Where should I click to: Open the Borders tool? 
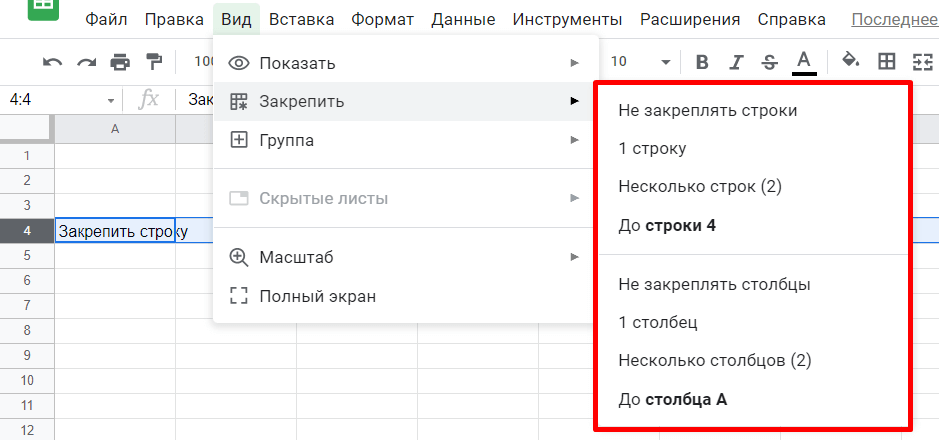tap(886, 61)
